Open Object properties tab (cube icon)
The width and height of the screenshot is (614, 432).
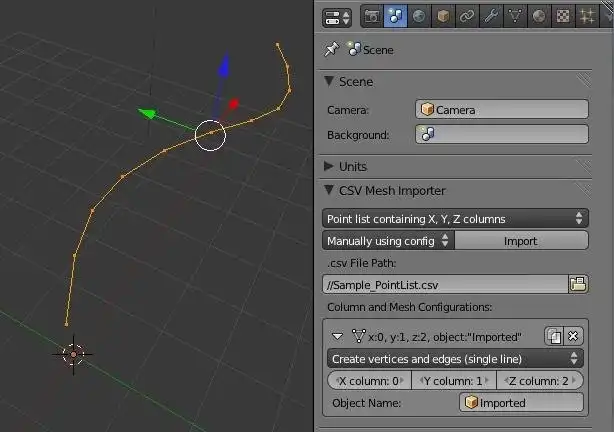443,16
